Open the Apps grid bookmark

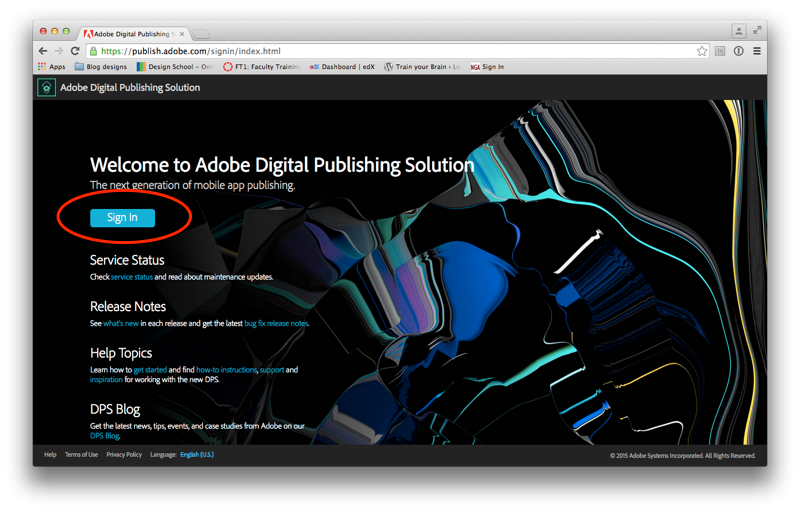52,67
